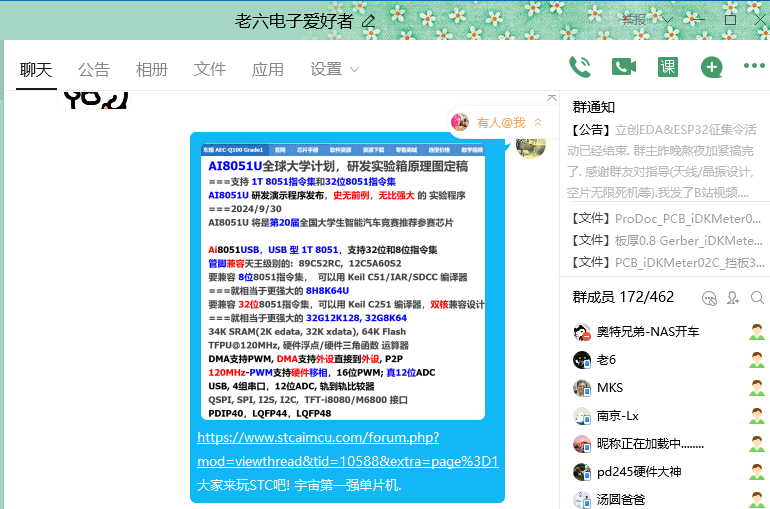Open the 立创EDA&ESP32 announcement text
Screen dimensions: 770x509
coord(662,161)
